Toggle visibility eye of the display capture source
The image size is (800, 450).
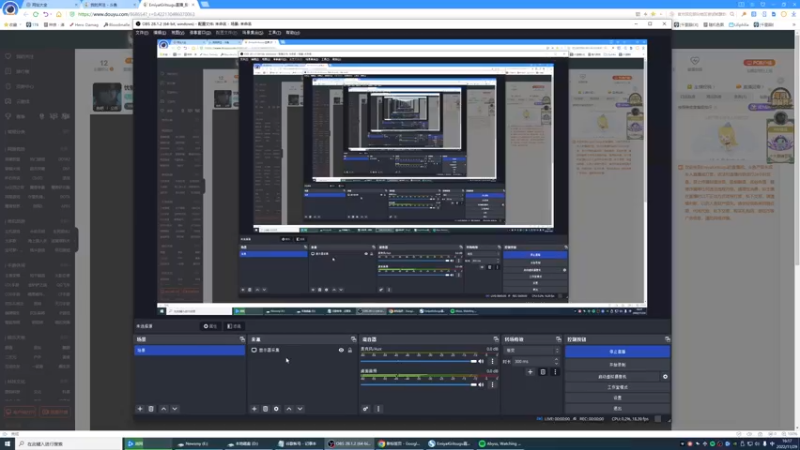point(341,350)
